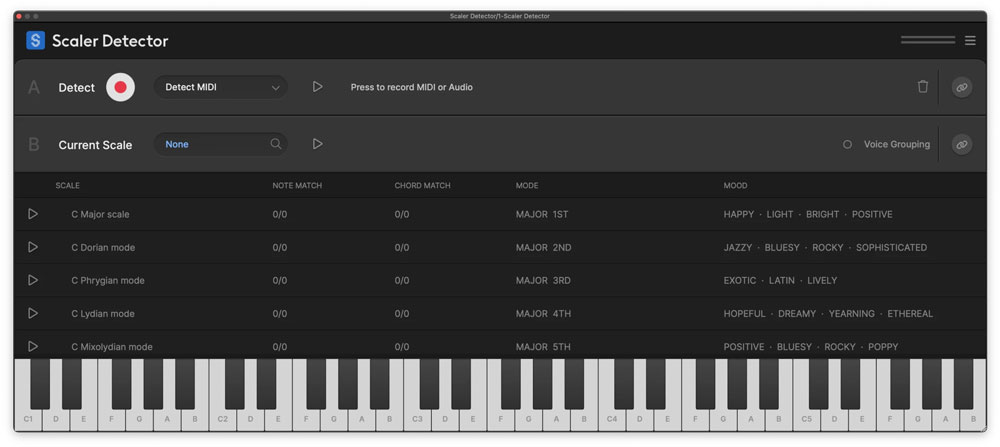This screenshot has width=1000, height=447.
Task: Play the detected input in section A
Action: click(x=317, y=87)
